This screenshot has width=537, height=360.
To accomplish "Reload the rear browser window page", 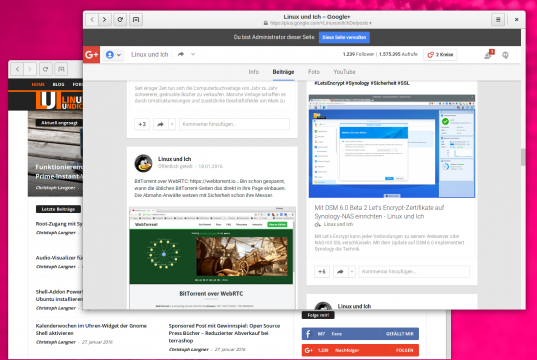I will [x=45, y=69].
